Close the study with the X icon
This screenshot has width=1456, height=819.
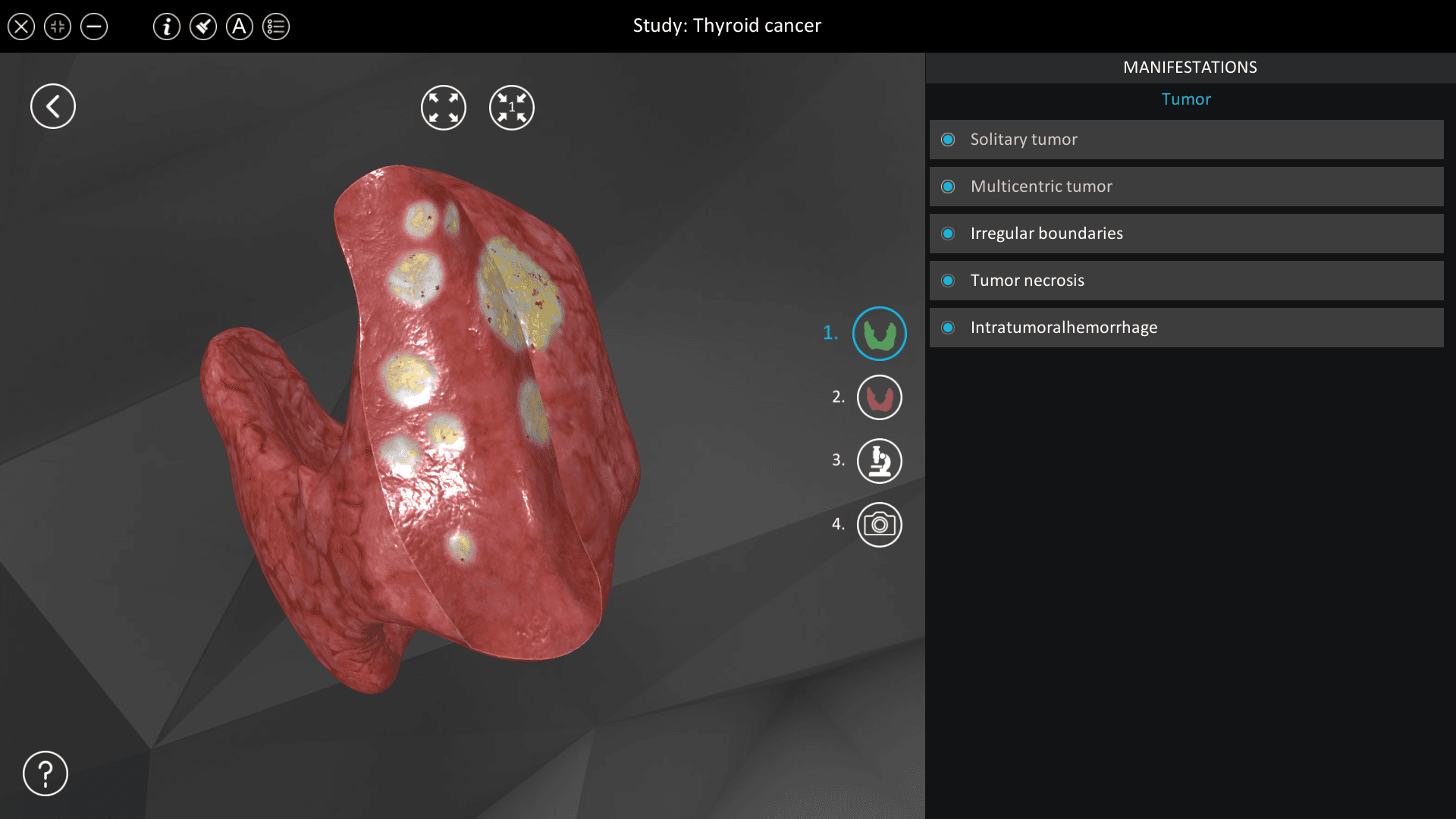pyautogui.click(x=21, y=27)
